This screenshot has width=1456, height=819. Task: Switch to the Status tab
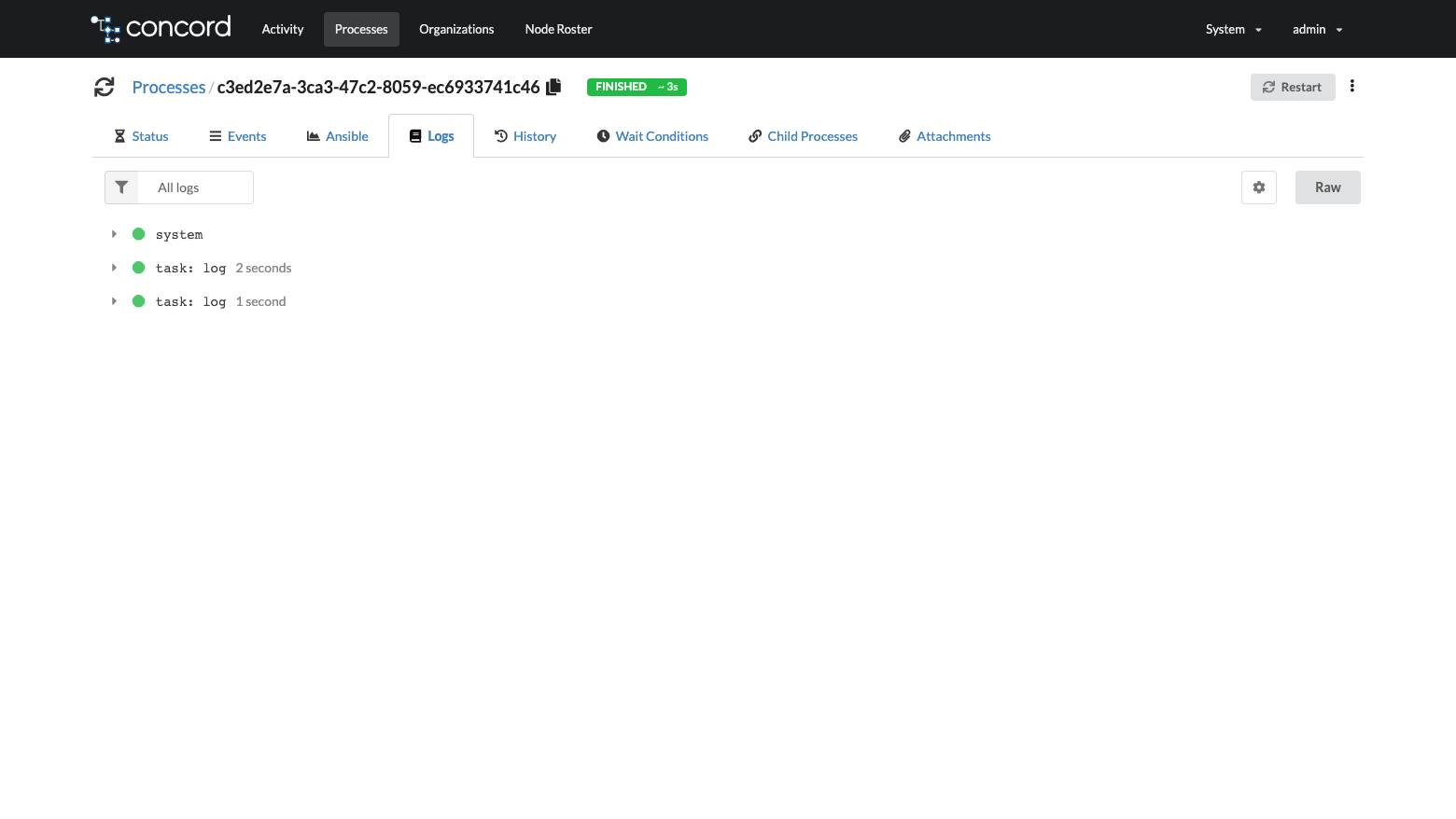pyautogui.click(x=141, y=136)
